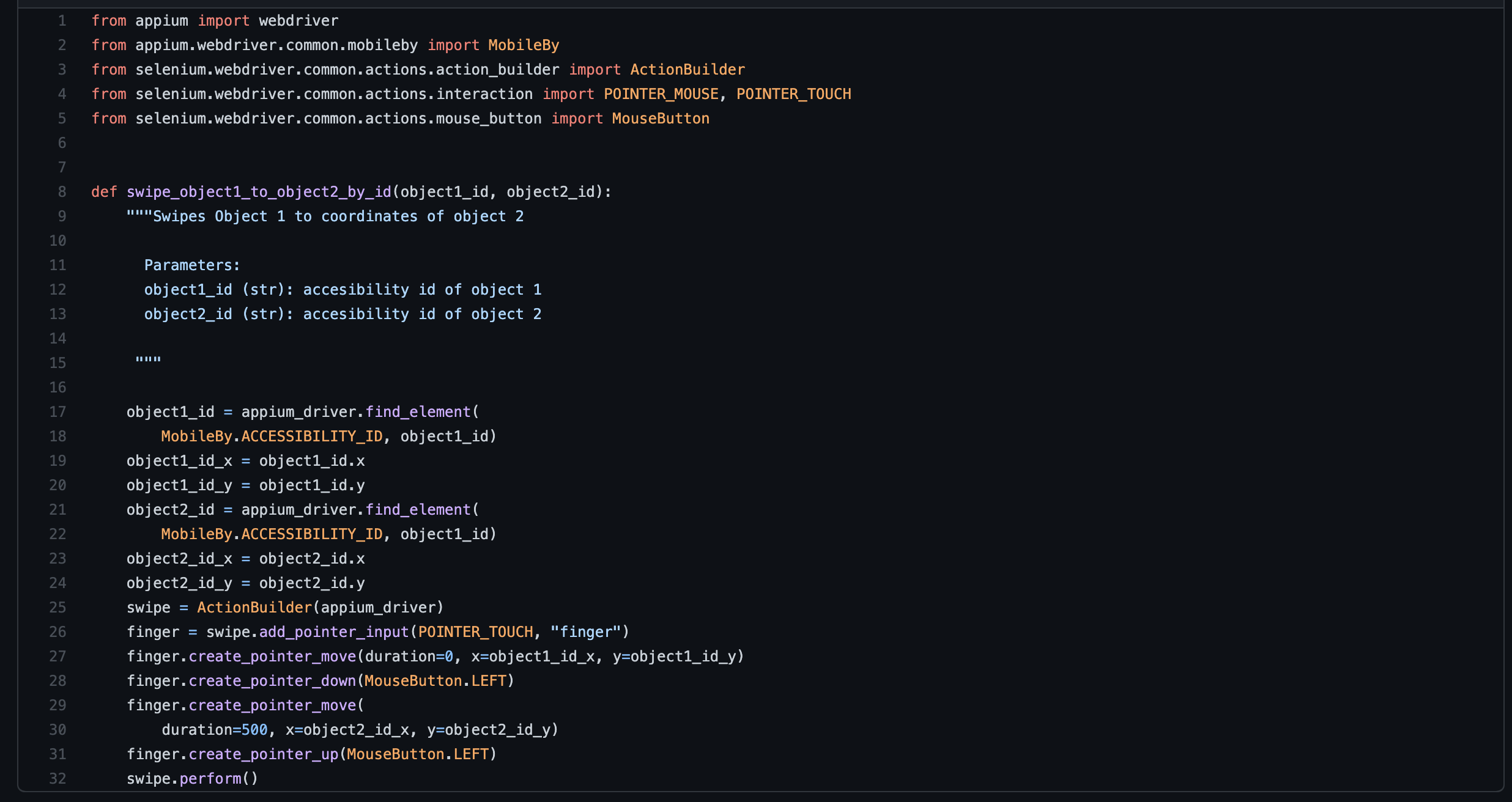Click create_pointer_up on line 31
This screenshot has height=802, width=1512.
pos(264,754)
